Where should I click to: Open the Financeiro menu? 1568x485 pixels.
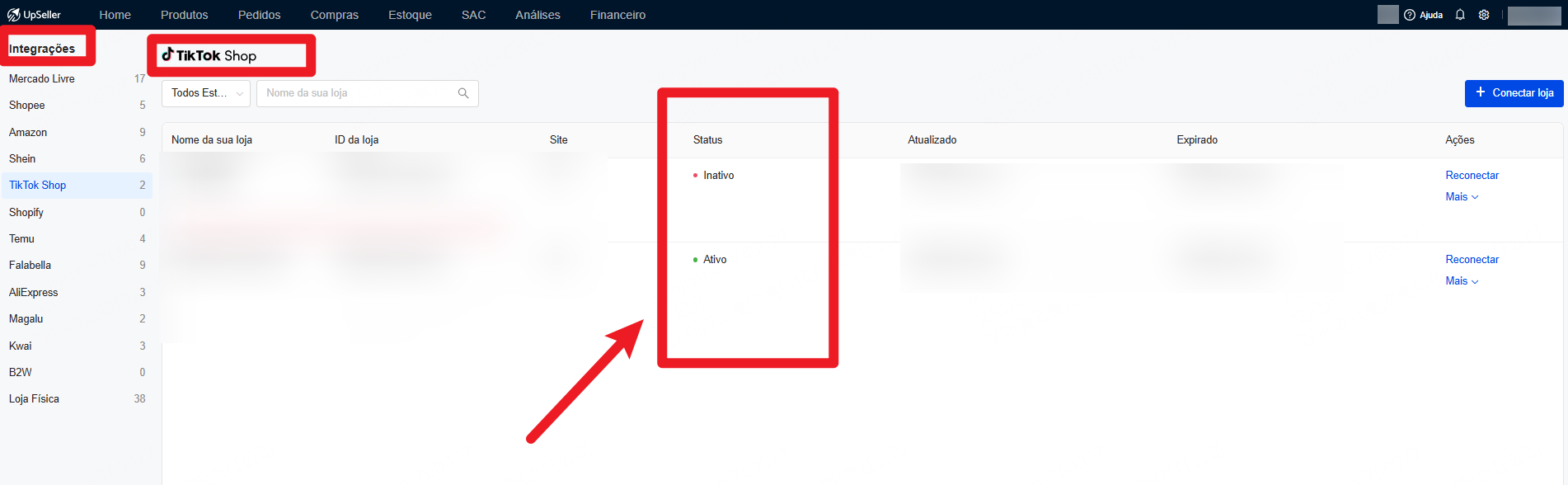617,15
